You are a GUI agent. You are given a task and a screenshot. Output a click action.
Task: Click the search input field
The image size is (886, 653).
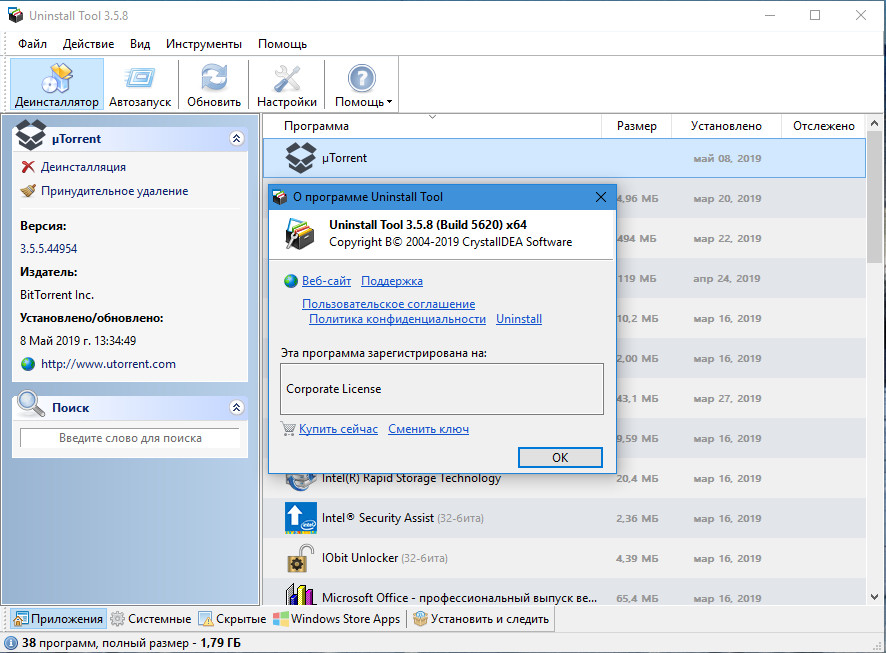(130, 438)
